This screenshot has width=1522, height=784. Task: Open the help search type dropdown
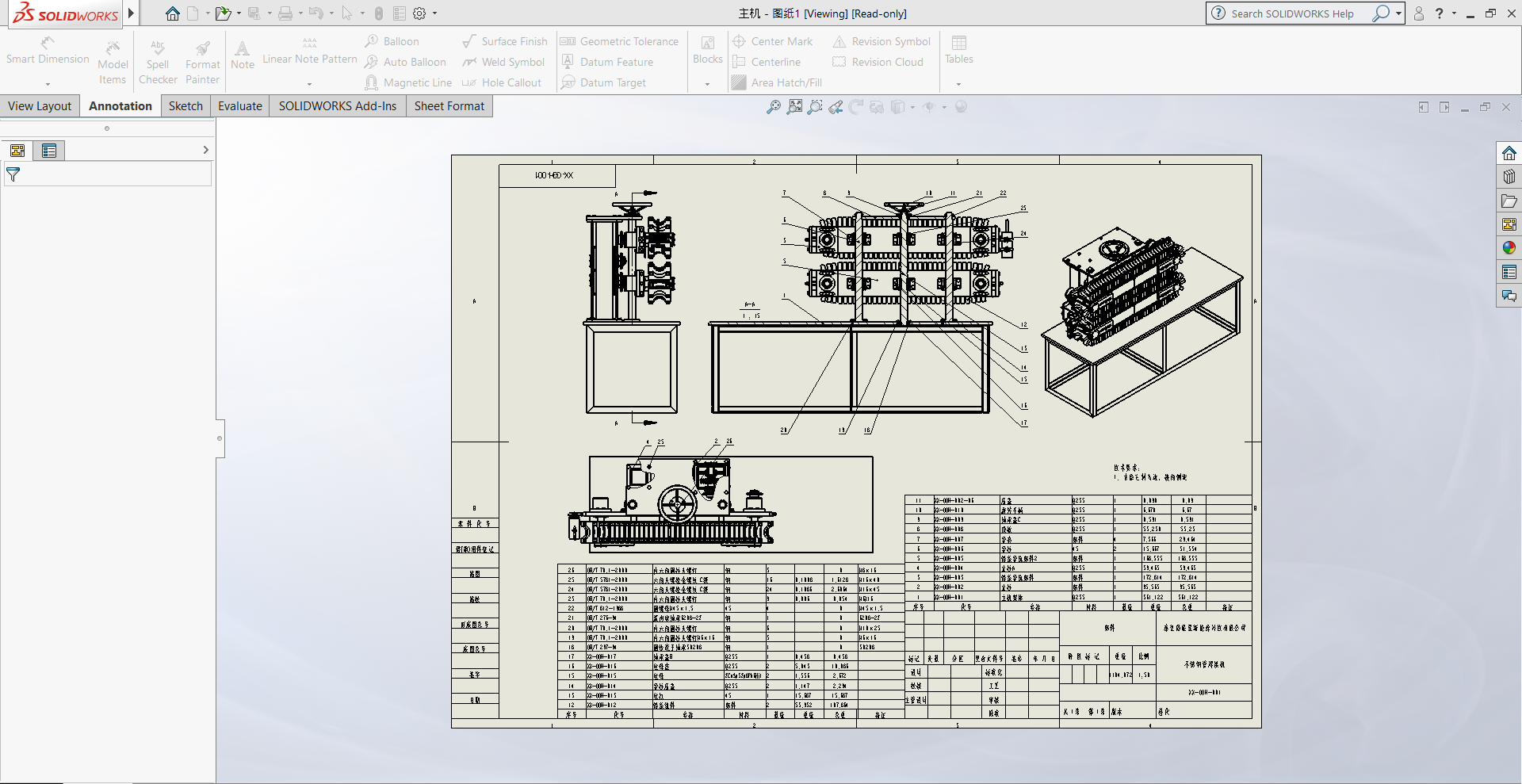[x=1398, y=13]
